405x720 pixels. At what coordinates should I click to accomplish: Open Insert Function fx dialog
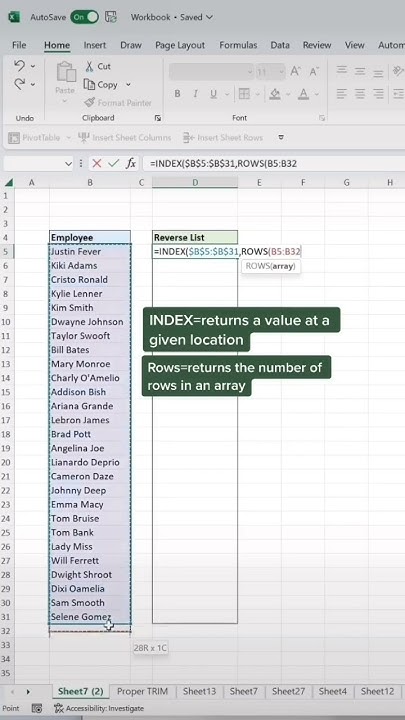(x=131, y=163)
